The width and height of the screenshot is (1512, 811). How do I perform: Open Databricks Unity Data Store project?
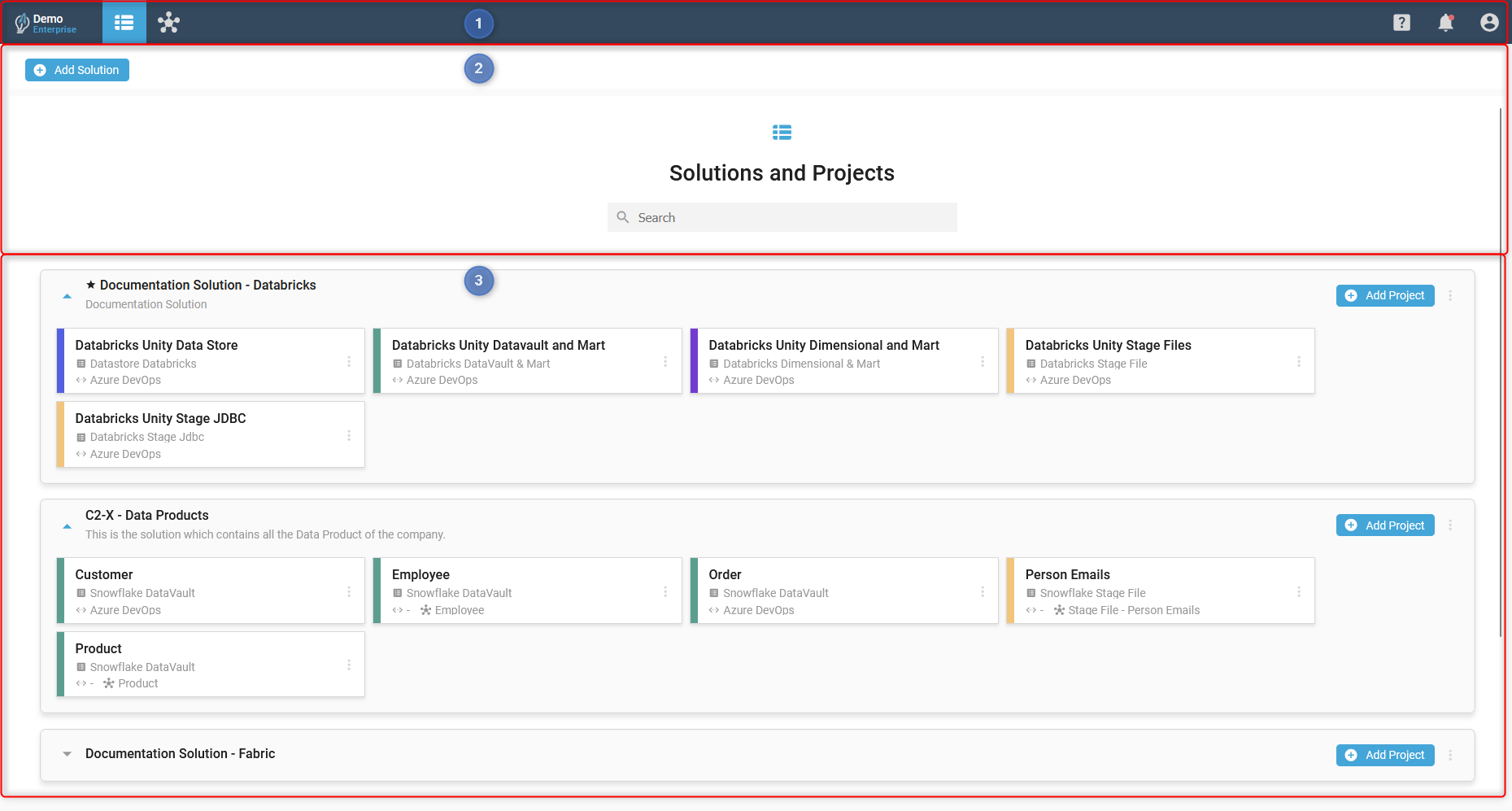[211, 361]
